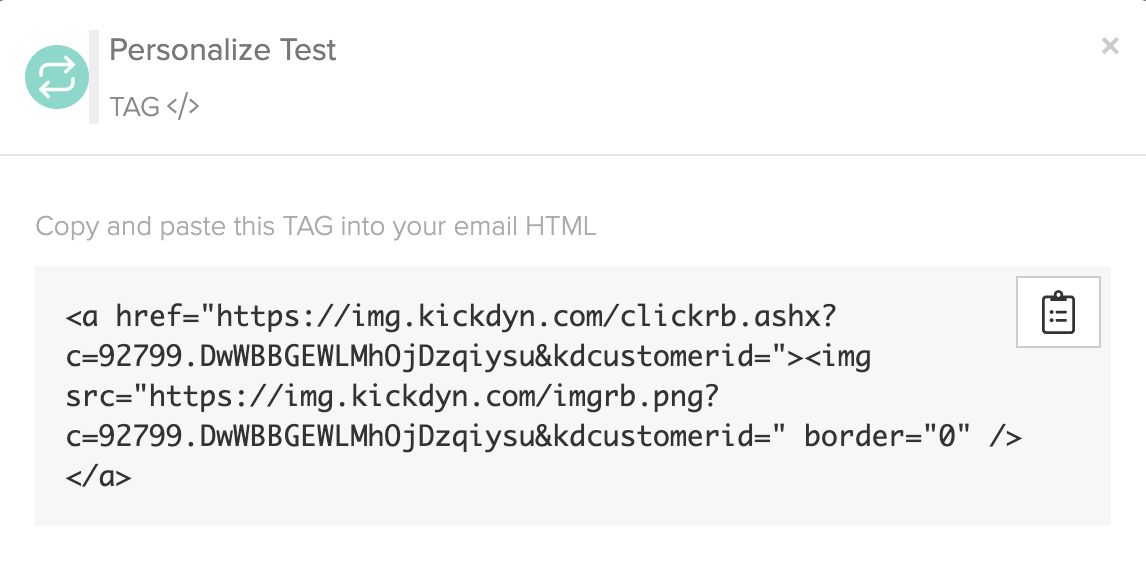Click the word "HTML" in the instruction text
Viewport: 1146px width, 578px height.
[561, 226]
